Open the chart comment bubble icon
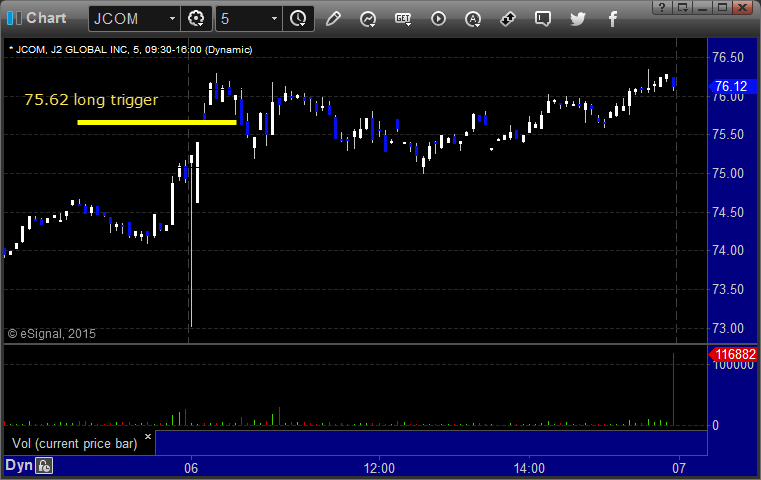Image resolution: width=761 pixels, height=480 pixels. tap(543, 19)
